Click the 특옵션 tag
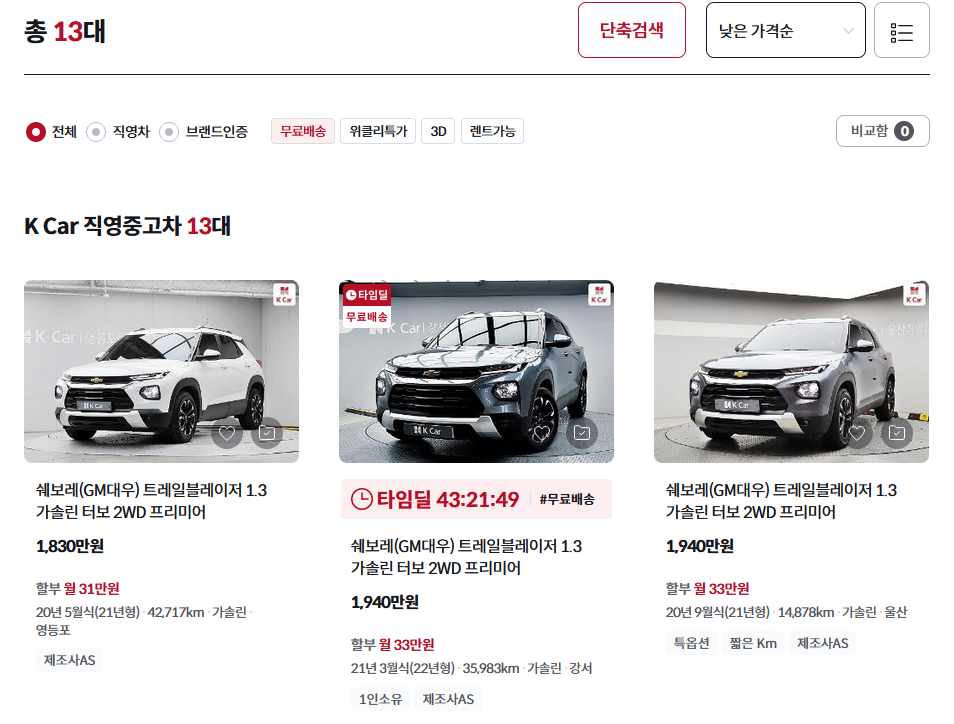Viewport: 954px width, 724px height. click(x=691, y=643)
